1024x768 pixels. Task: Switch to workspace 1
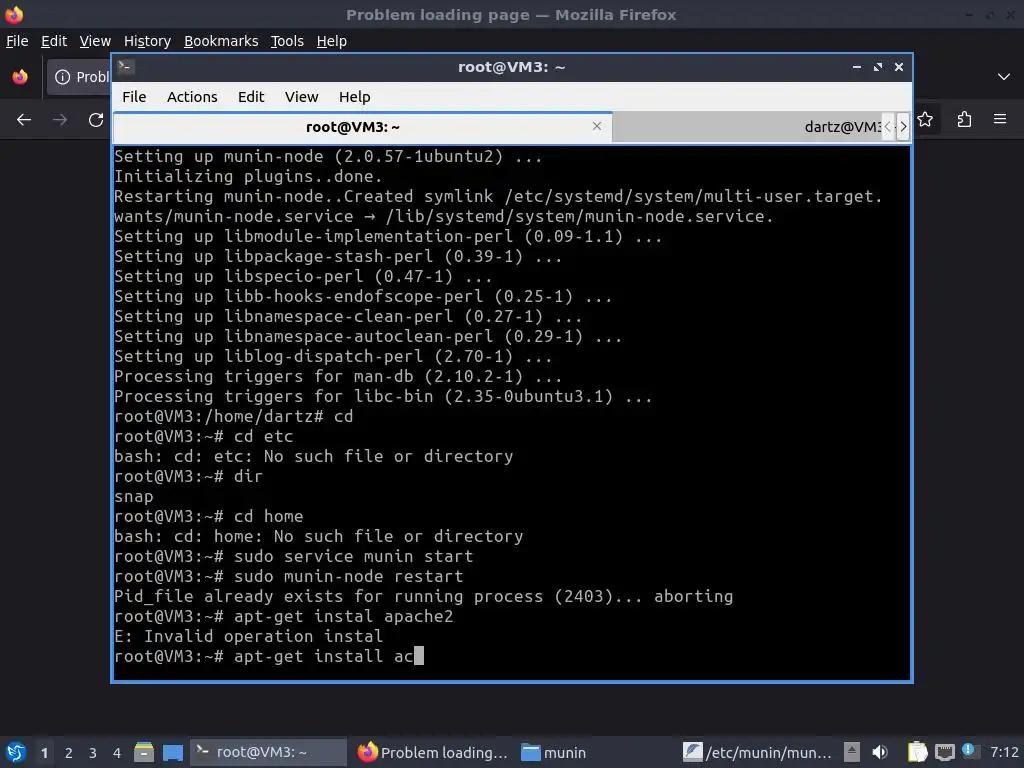pos(44,753)
